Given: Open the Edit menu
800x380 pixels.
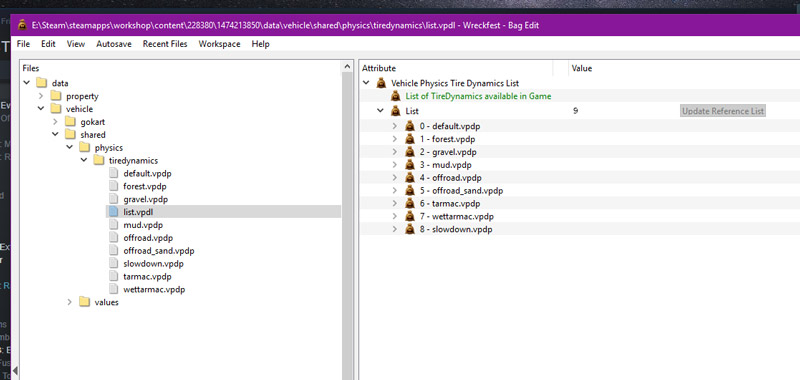Looking at the screenshot, I should pos(48,44).
